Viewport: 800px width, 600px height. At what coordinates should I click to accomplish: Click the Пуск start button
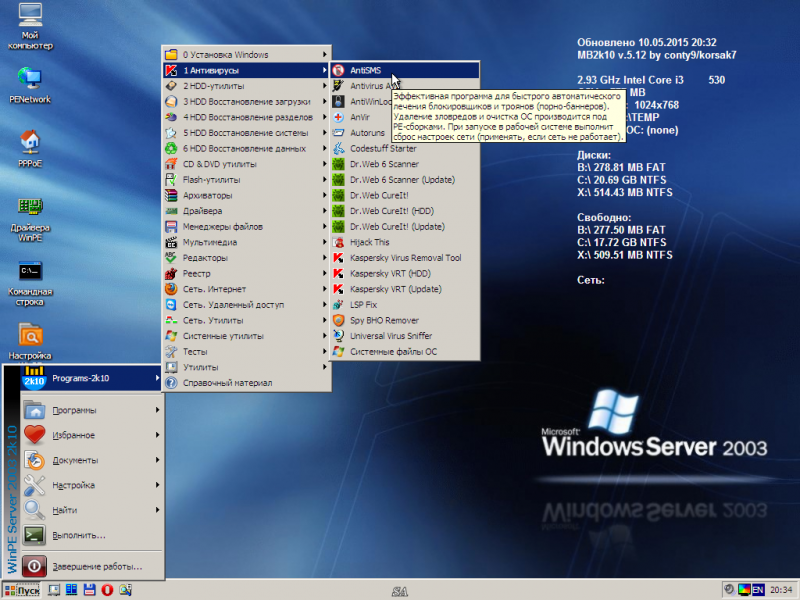coord(21,590)
